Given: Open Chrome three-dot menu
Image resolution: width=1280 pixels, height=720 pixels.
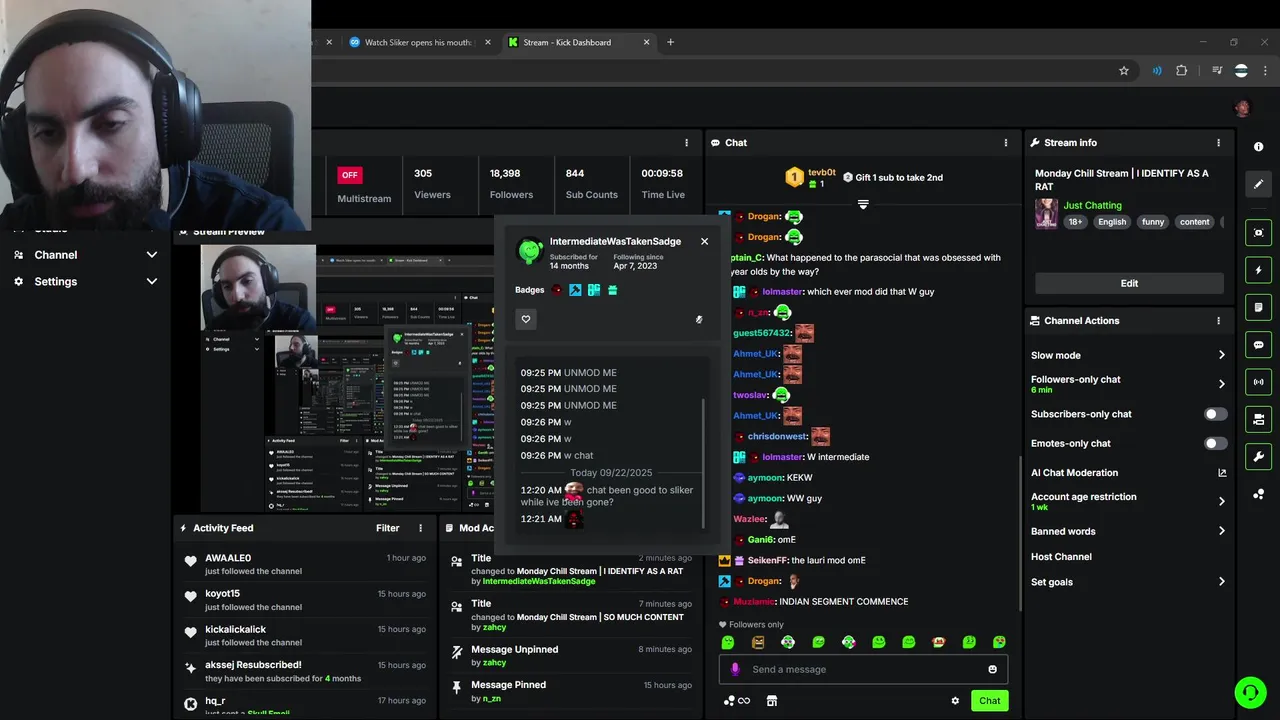Looking at the screenshot, I should pos(1264,71).
